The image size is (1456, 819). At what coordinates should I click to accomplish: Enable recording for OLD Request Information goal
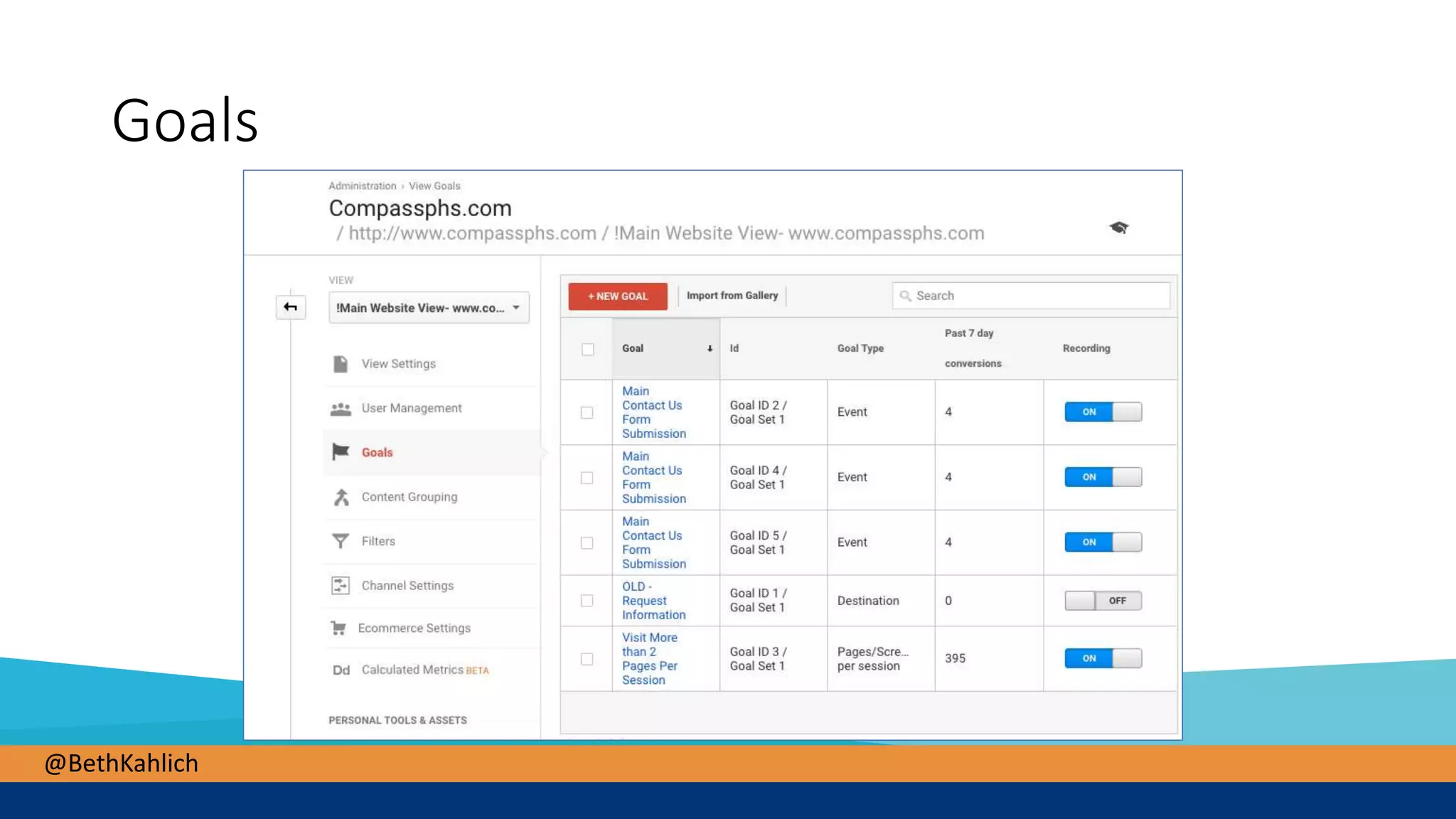coord(1103,601)
